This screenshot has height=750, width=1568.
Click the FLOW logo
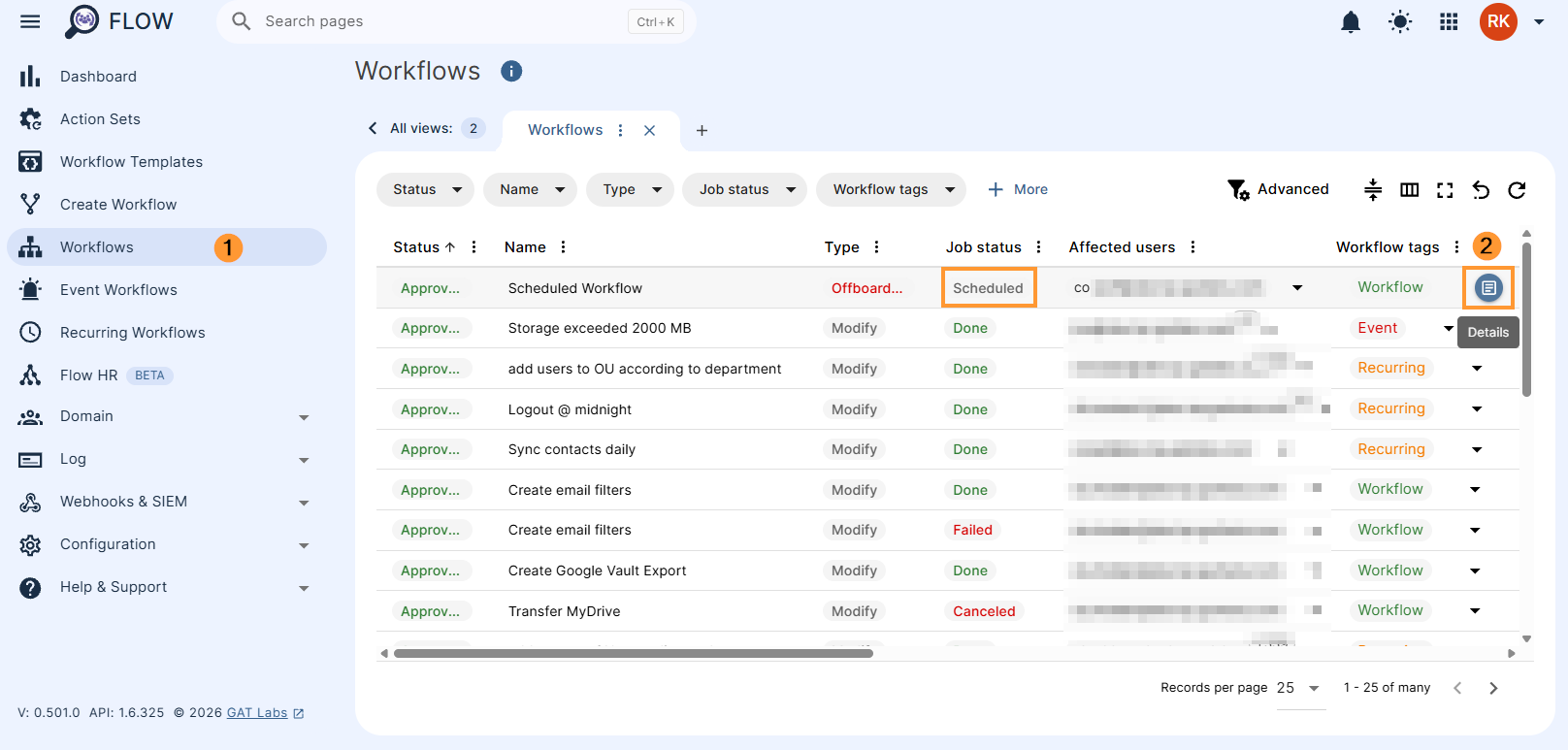pos(118,21)
